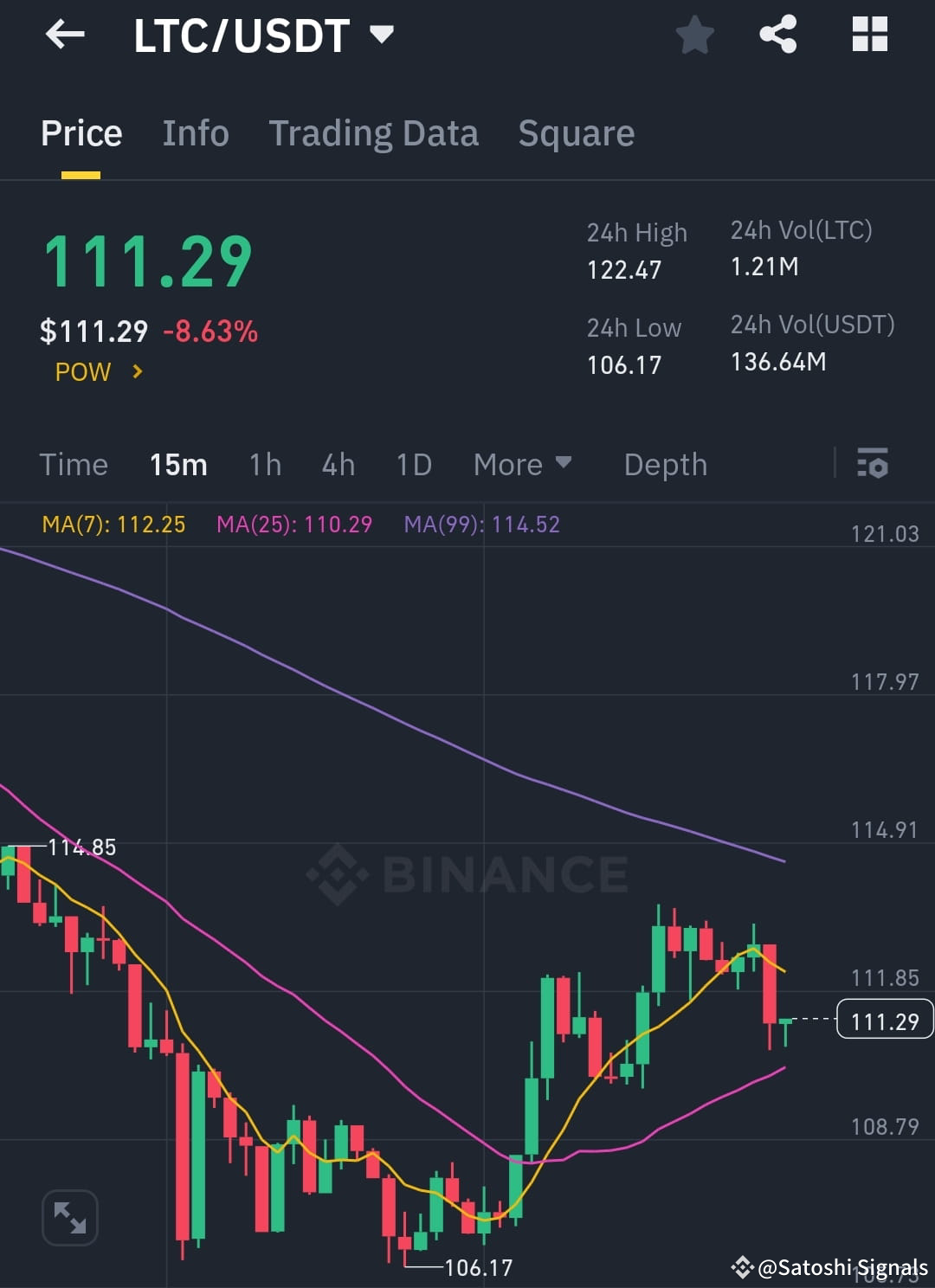The image size is (935, 1288).
Task: Open the POW tag details
Action: pyautogui.click(x=82, y=372)
